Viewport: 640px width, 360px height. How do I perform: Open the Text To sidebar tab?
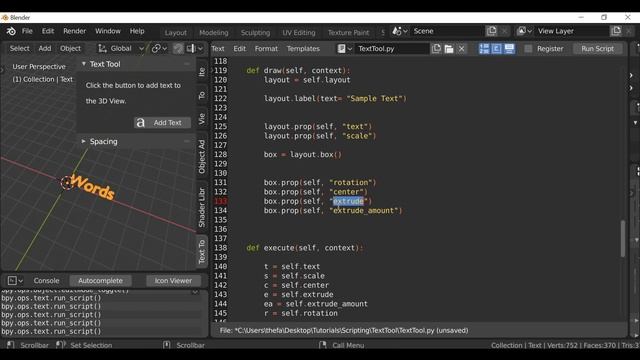point(202,252)
